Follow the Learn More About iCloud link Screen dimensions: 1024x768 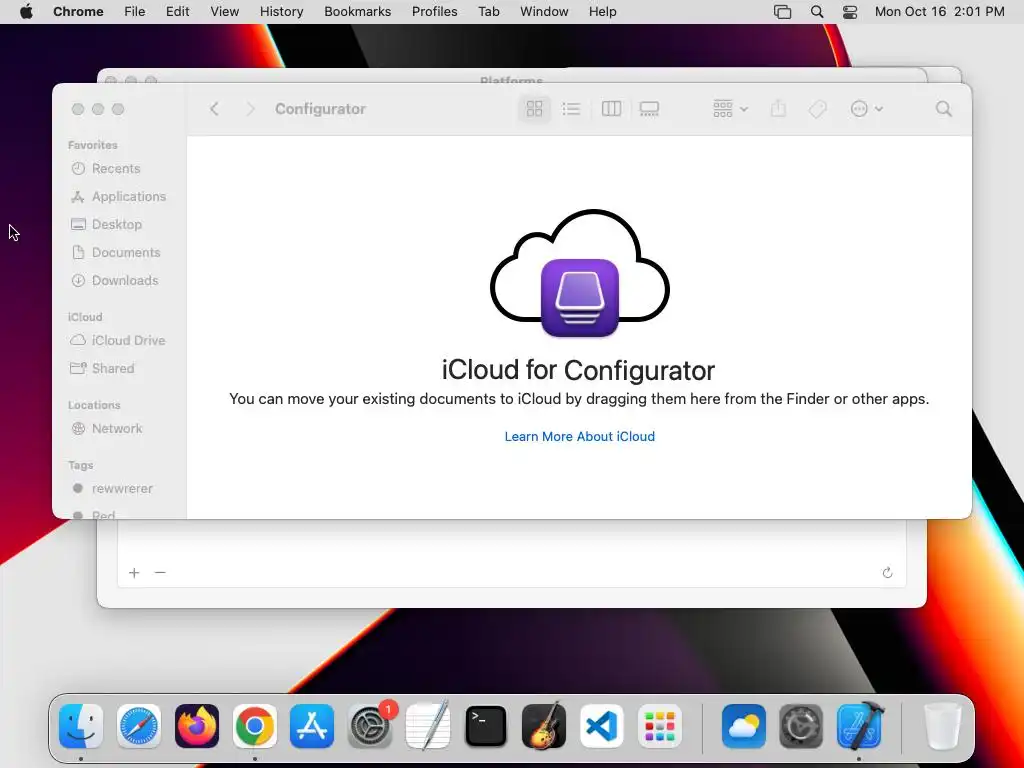point(579,437)
